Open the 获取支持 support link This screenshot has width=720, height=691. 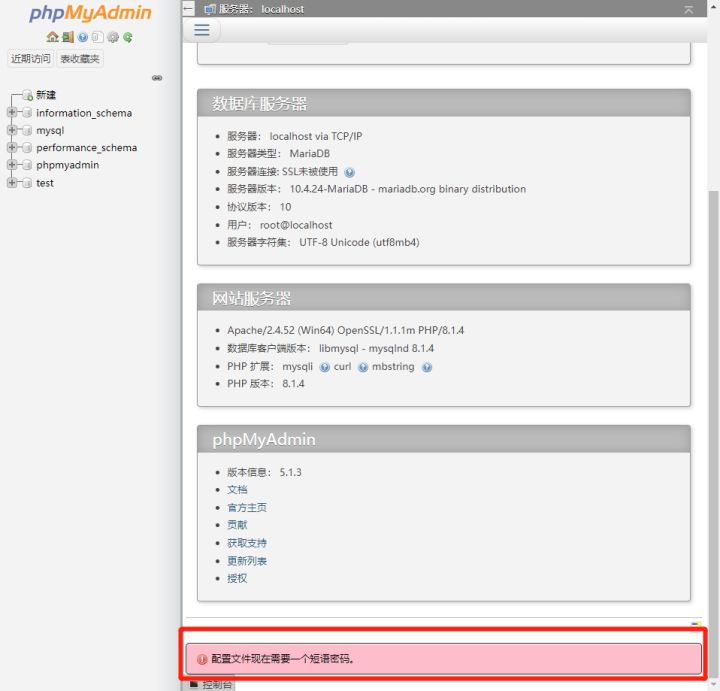pos(247,543)
